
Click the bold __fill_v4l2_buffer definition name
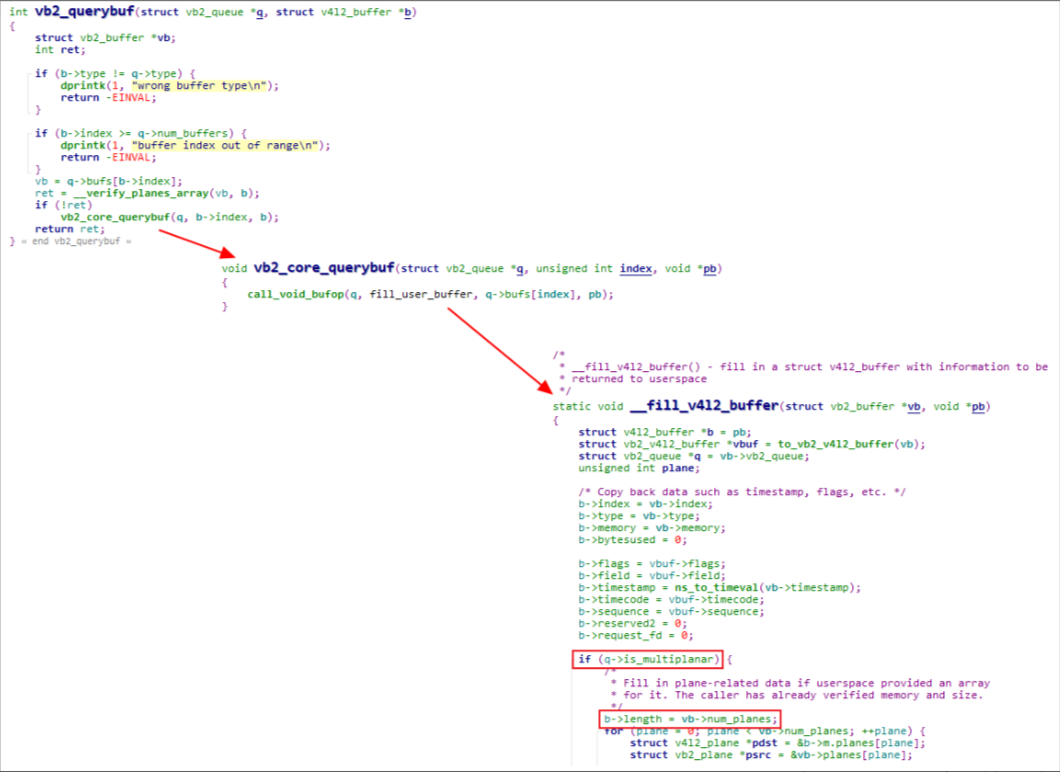click(x=704, y=406)
